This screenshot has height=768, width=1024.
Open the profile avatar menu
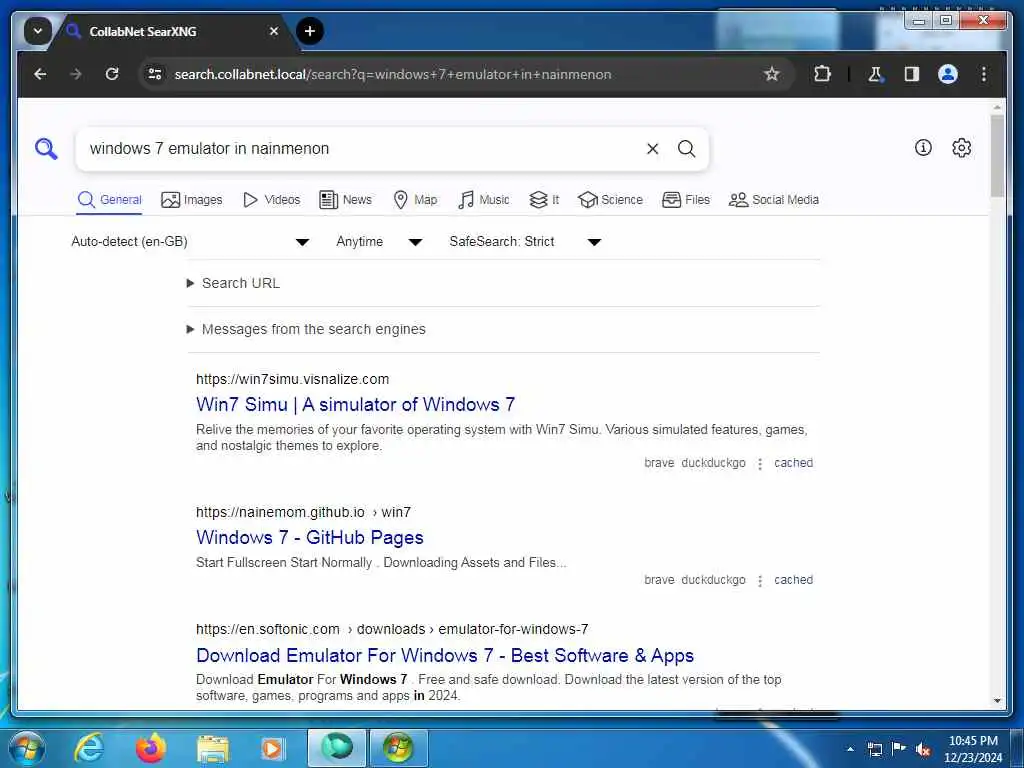point(948,74)
